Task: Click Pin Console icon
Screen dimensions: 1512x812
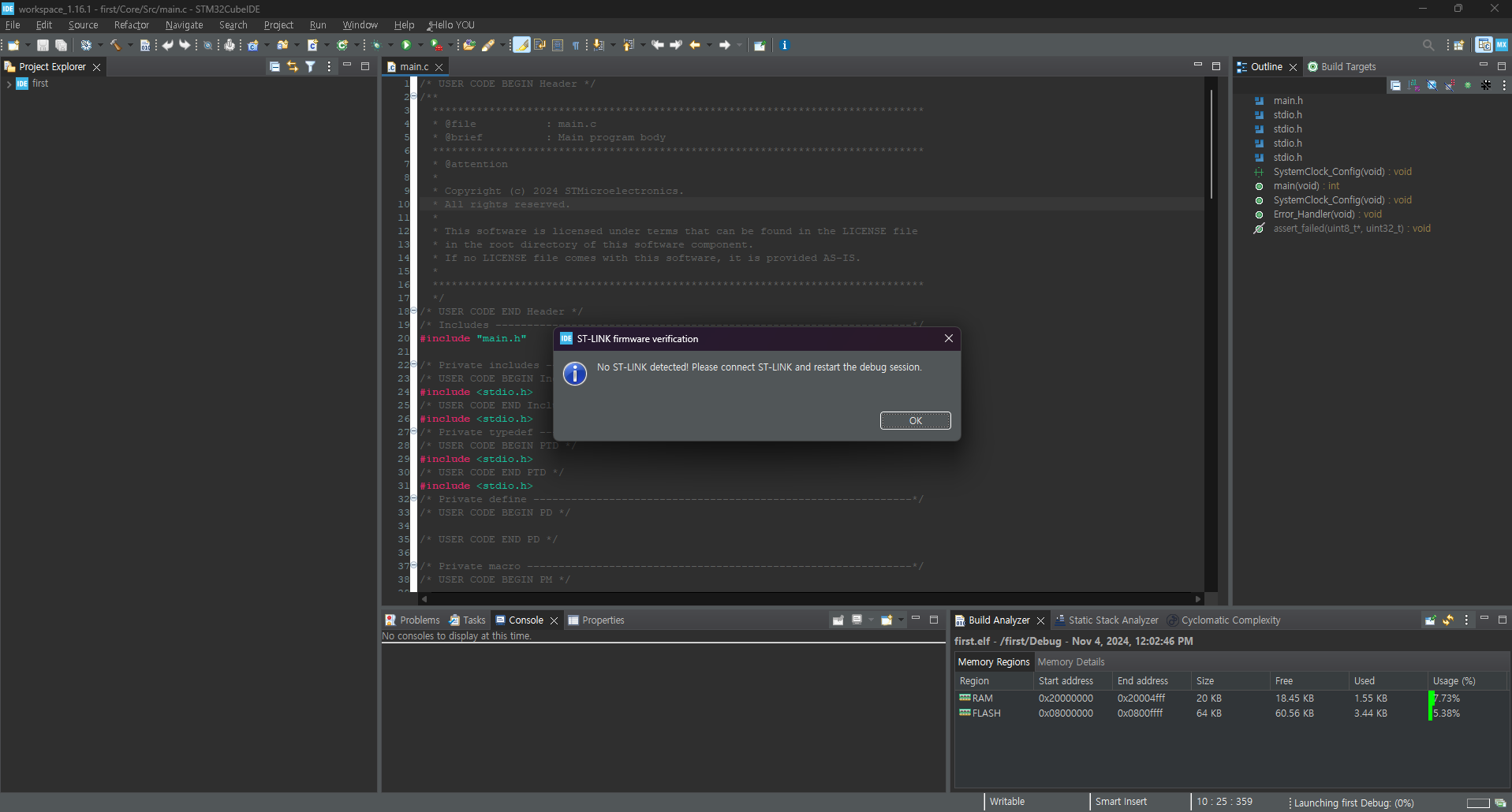Action: (838, 620)
